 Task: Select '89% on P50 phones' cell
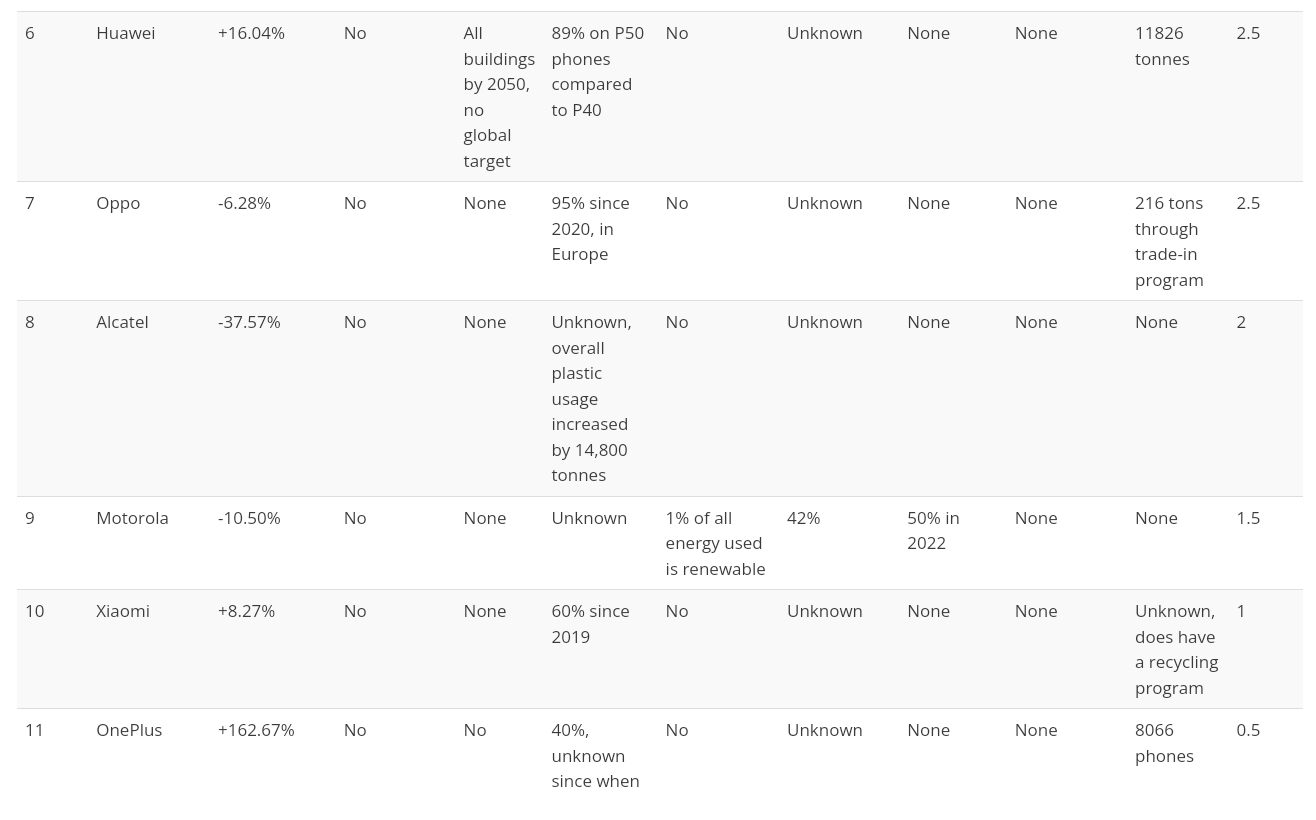coord(597,71)
